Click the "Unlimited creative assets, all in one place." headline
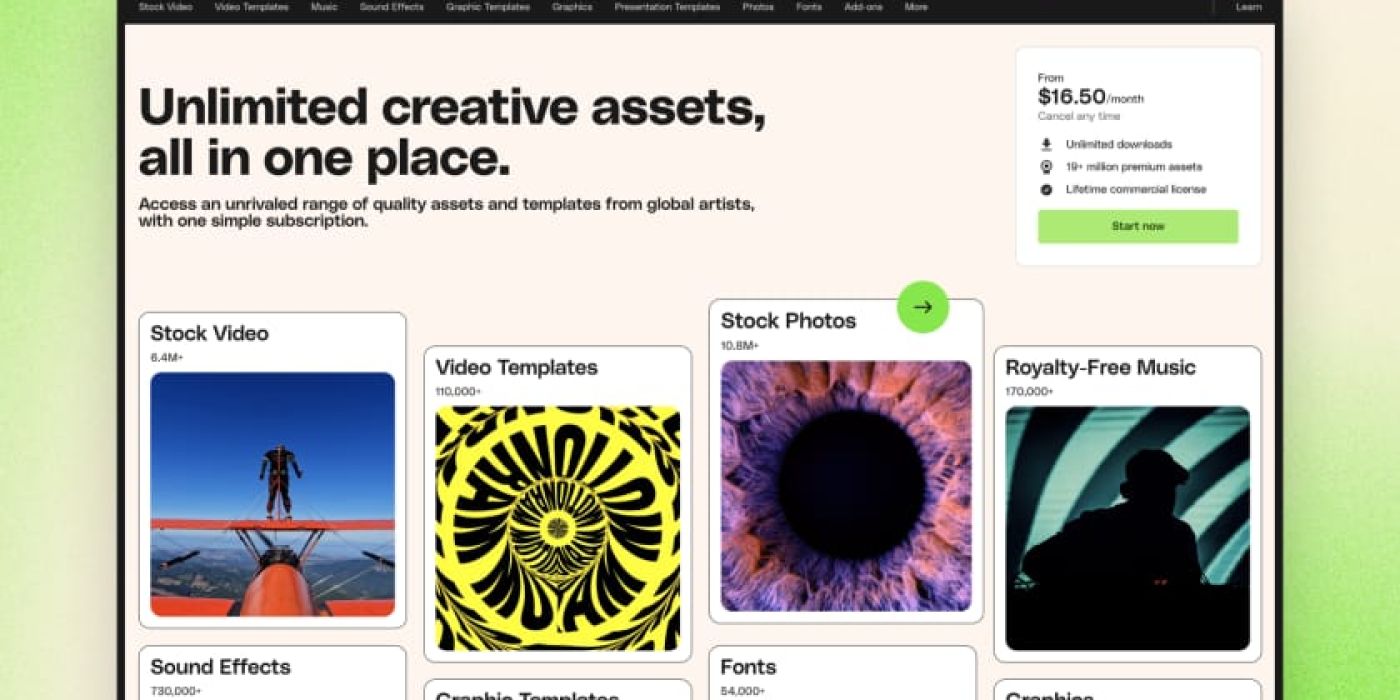This screenshot has width=1400, height=700. tap(452, 132)
